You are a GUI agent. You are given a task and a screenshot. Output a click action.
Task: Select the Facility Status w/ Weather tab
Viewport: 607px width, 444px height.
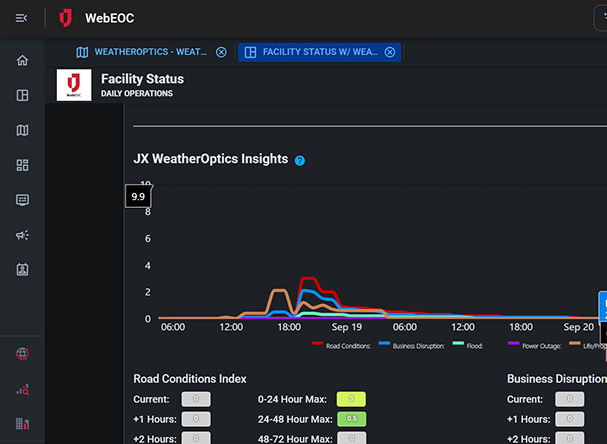(x=319, y=52)
